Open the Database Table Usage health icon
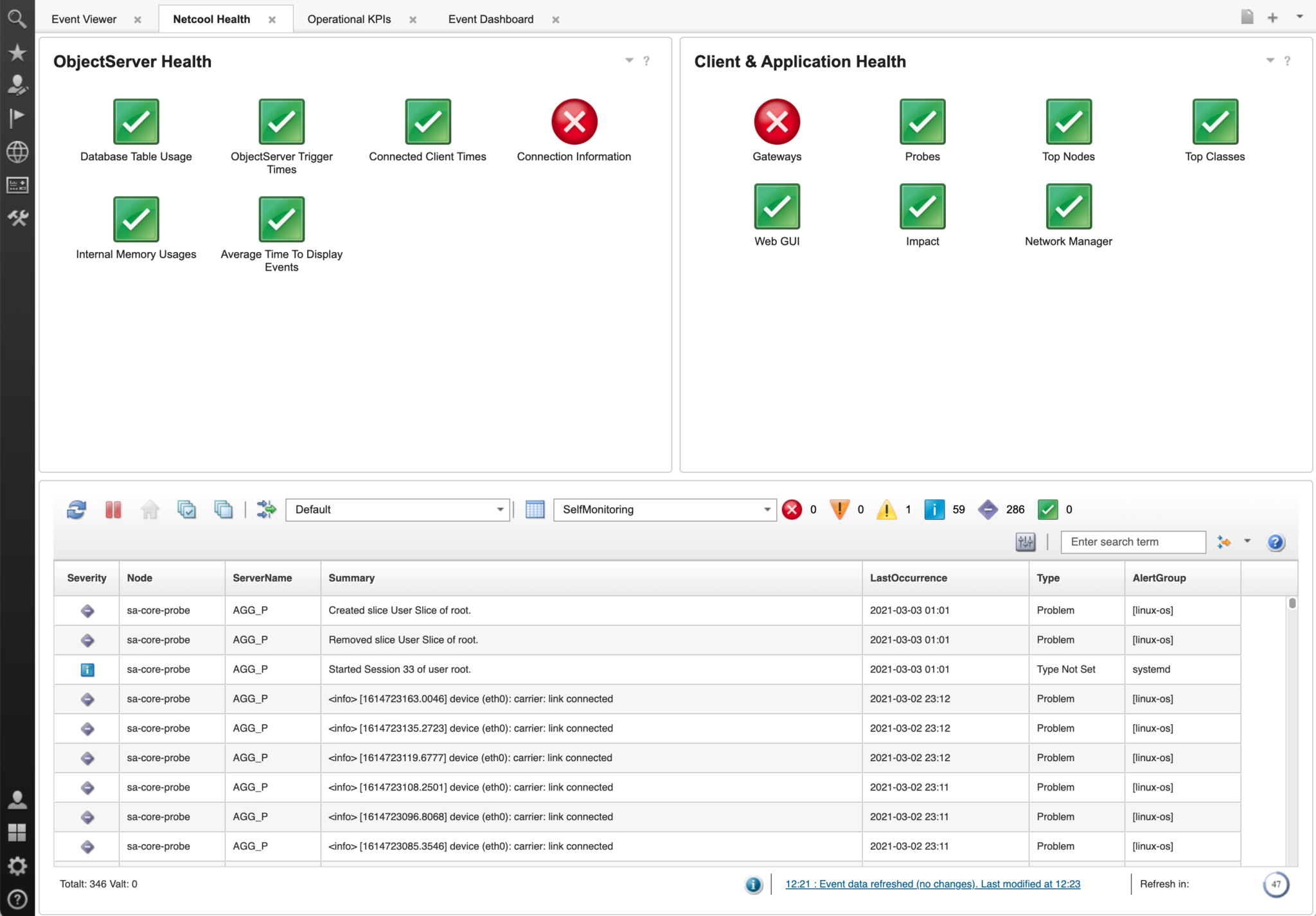Viewport: 1316px width, 916px height. [x=136, y=121]
